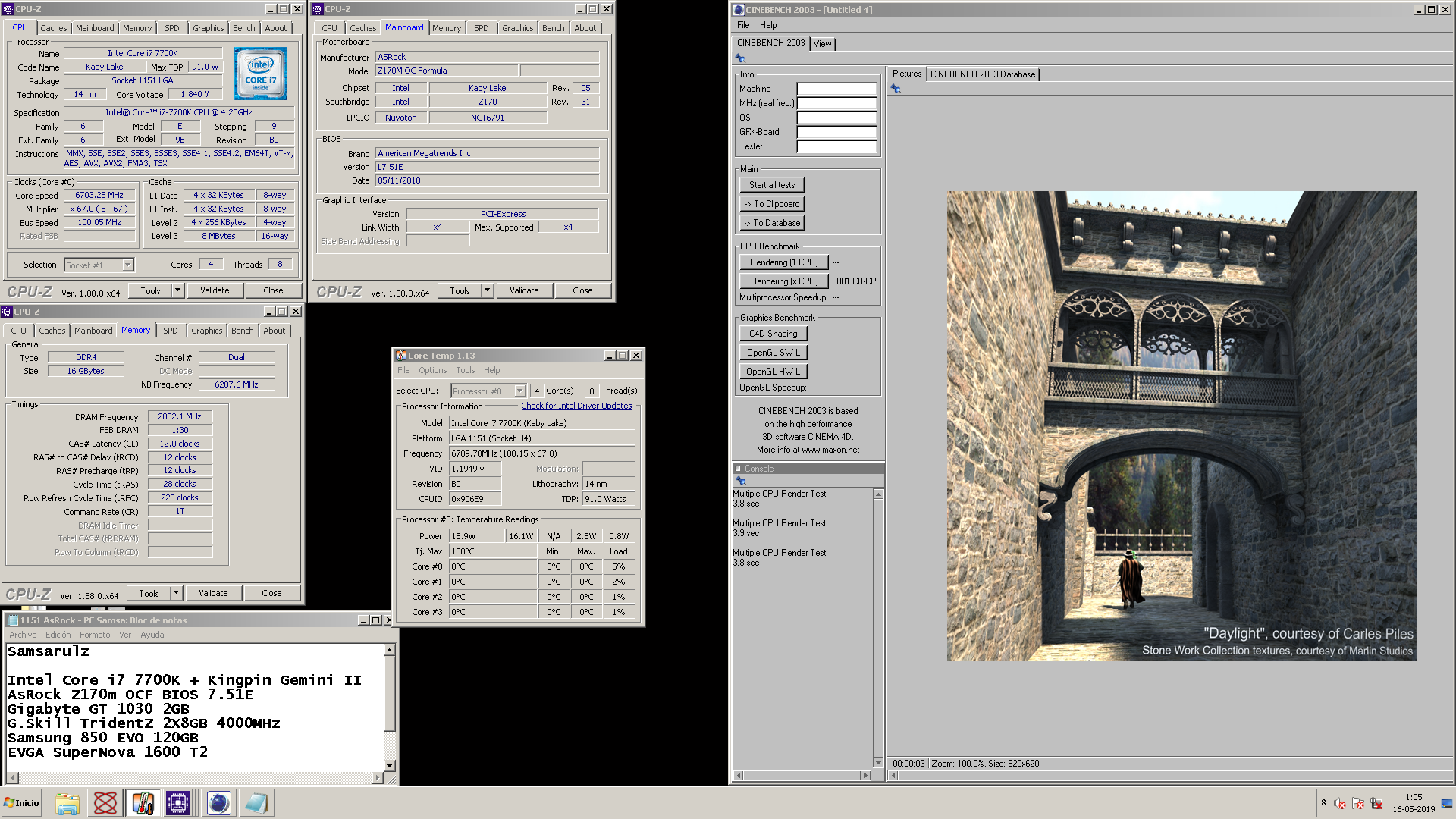Run the C4D Shading test

tap(773, 334)
